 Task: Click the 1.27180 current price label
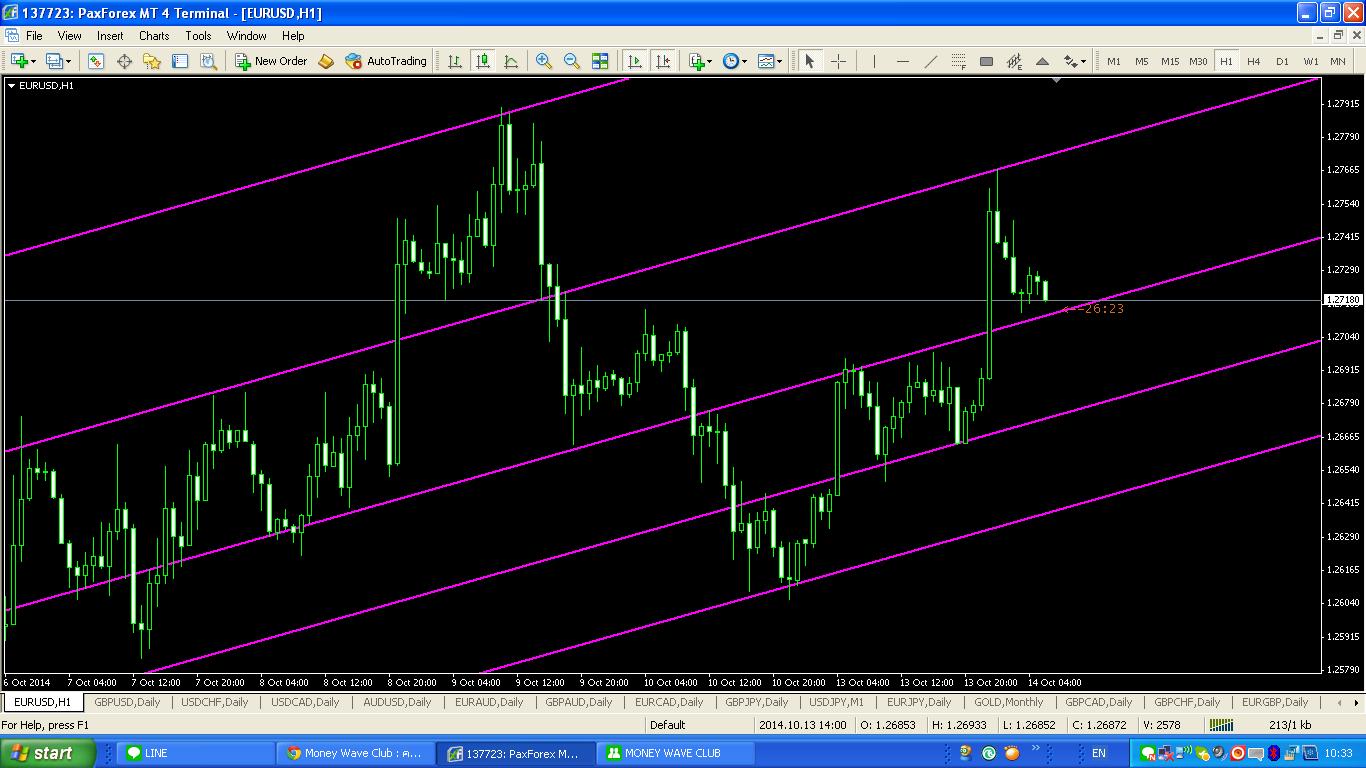click(1343, 300)
